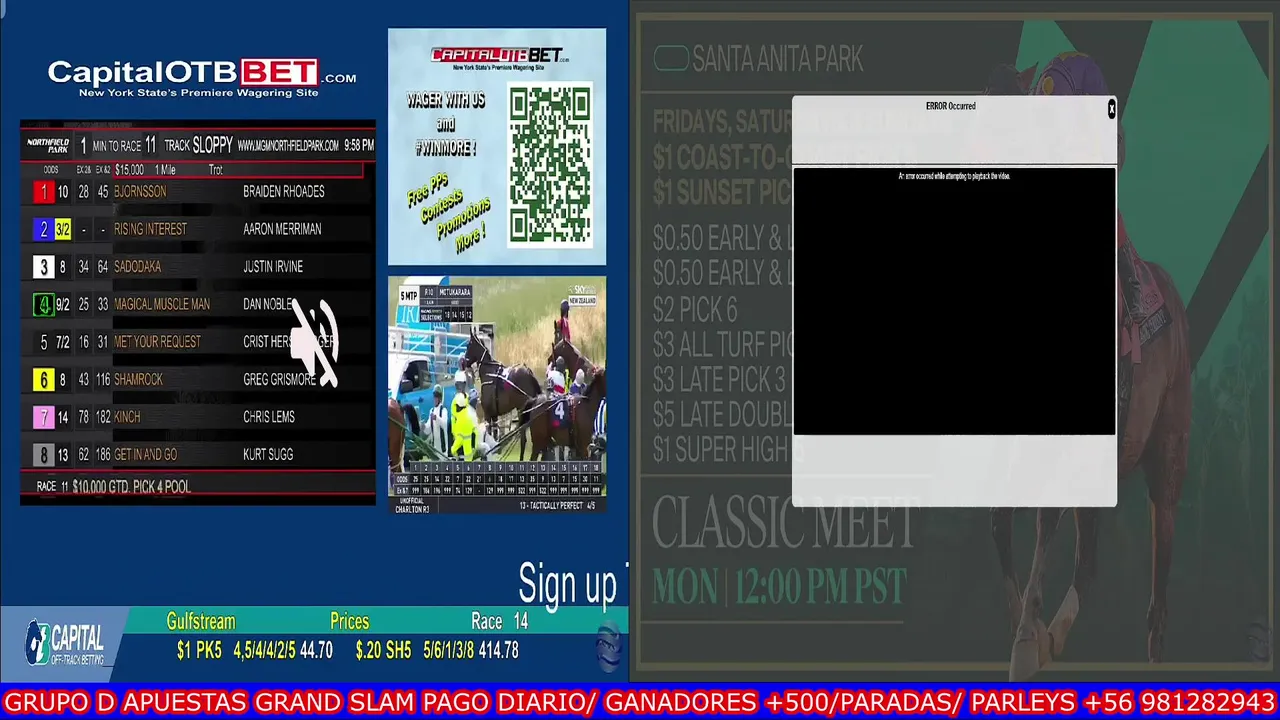Screen dimensions: 1280x720
Task: Click driver name AARON MERRIMAN
Action: pyautogui.click(x=282, y=229)
